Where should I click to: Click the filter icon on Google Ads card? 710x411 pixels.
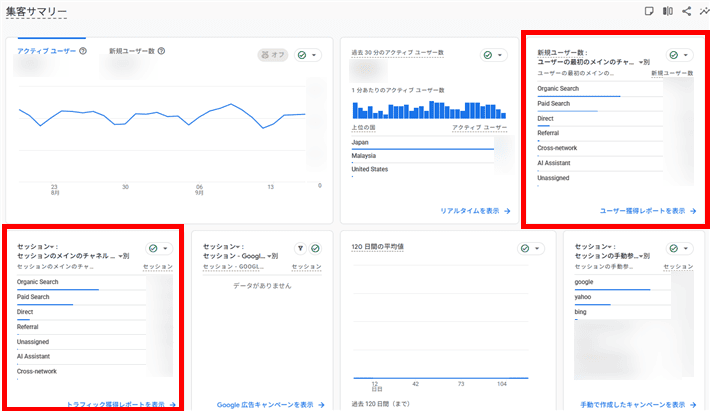coord(300,248)
